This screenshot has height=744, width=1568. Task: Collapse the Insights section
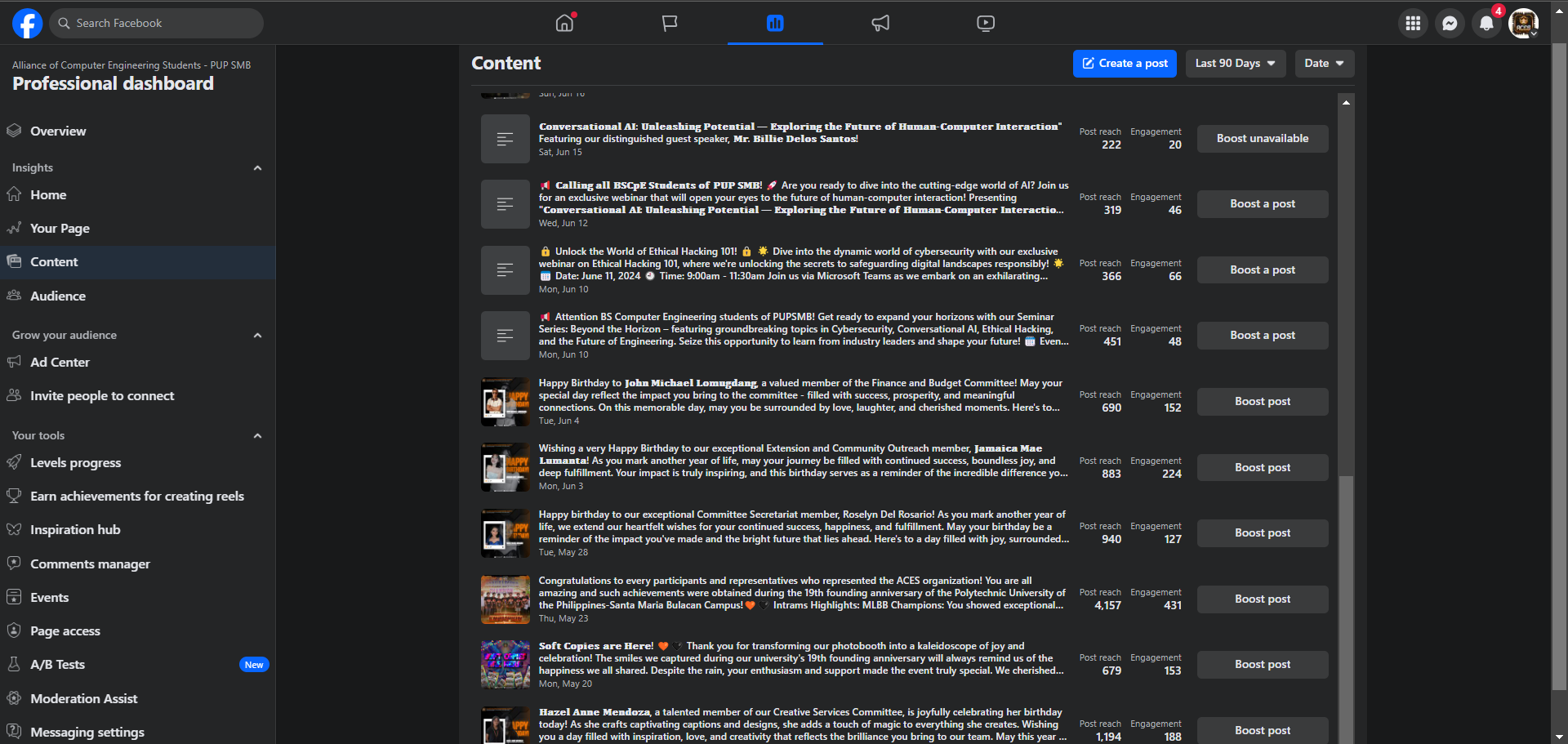257,167
